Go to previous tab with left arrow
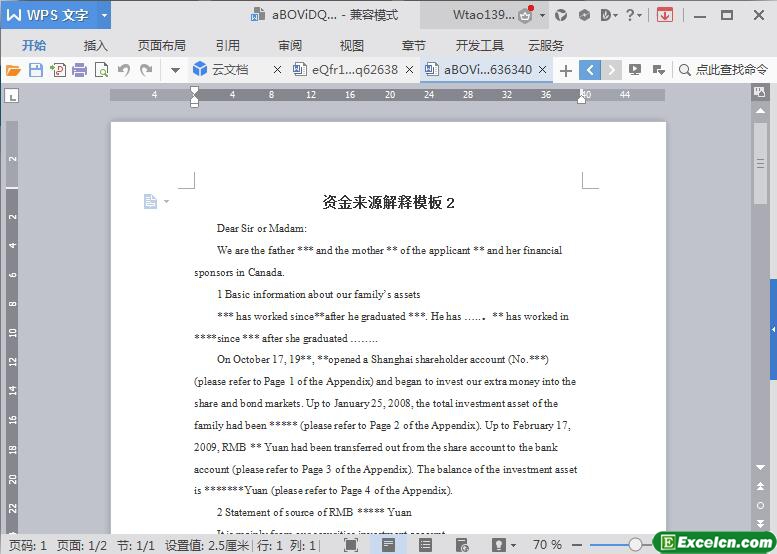This screenshot has width=777, height=554. pos(590,70)
